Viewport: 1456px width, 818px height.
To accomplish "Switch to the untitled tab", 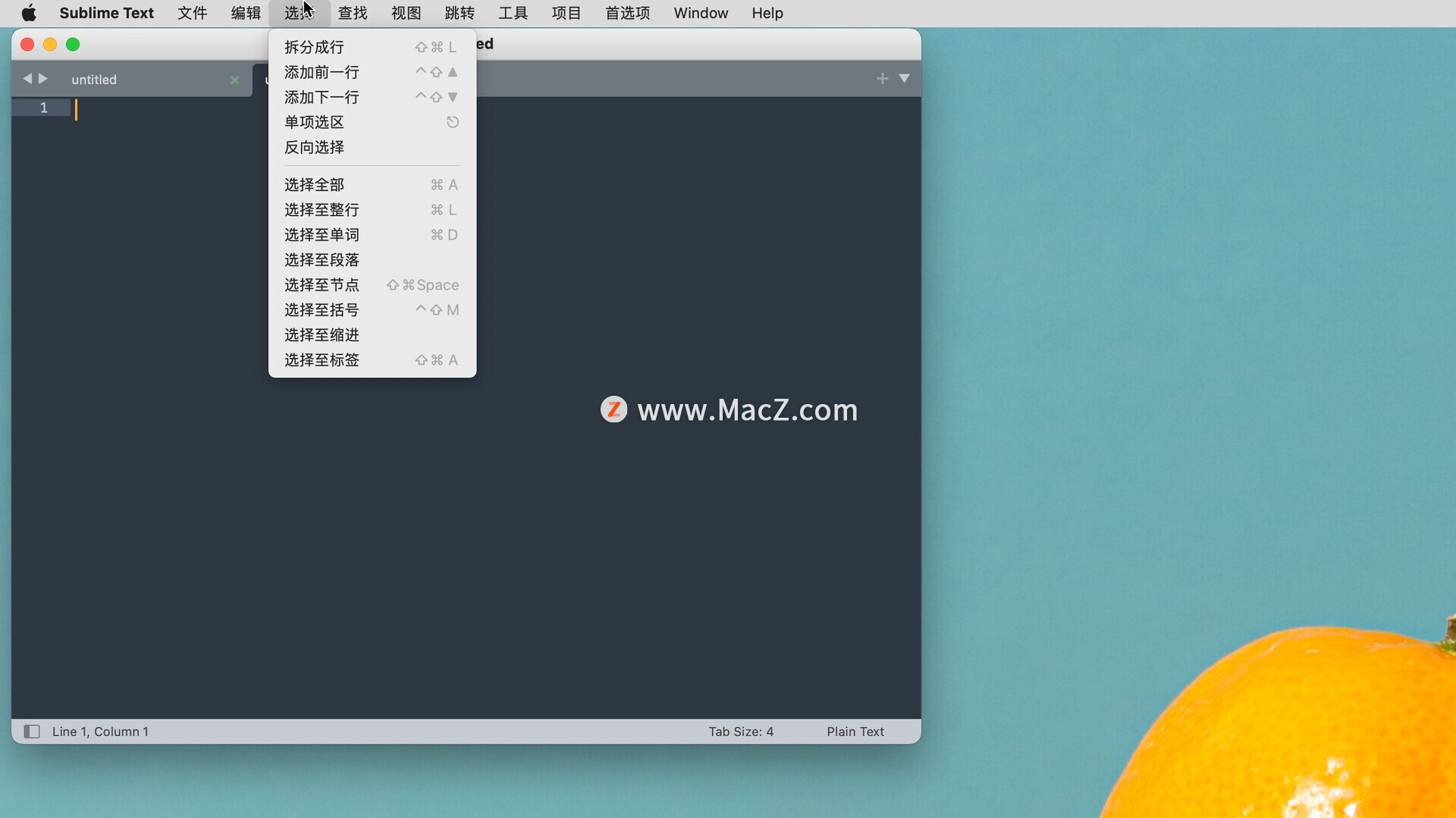I will click(94, 80).
